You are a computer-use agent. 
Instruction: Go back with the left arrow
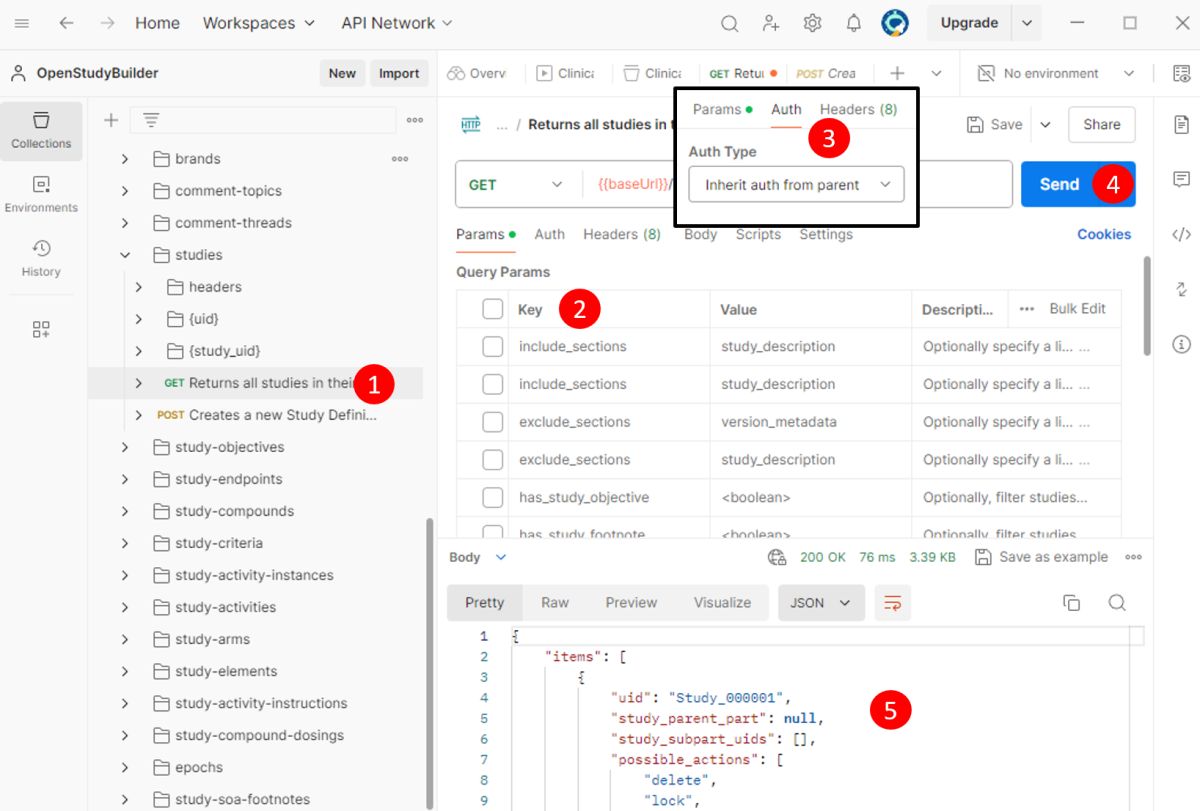pyautogui.click(x=66, y=23)
